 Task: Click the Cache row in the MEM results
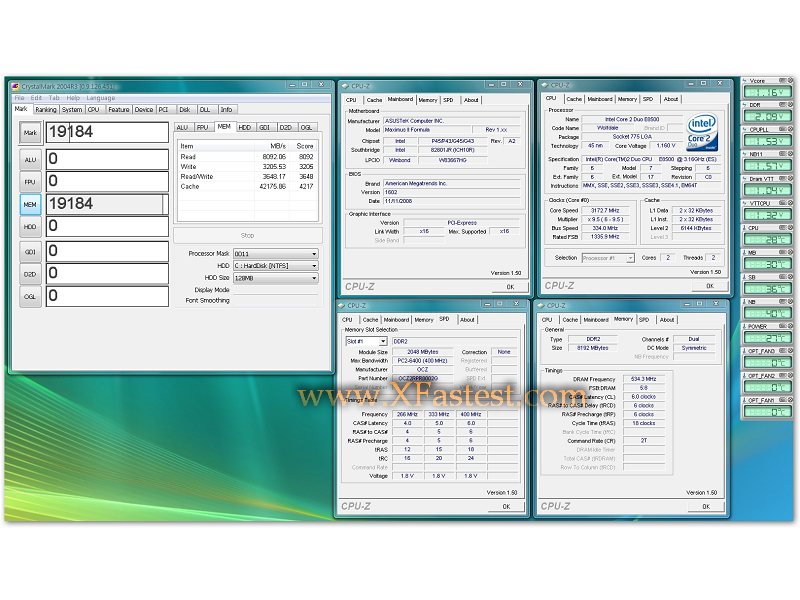247,187
